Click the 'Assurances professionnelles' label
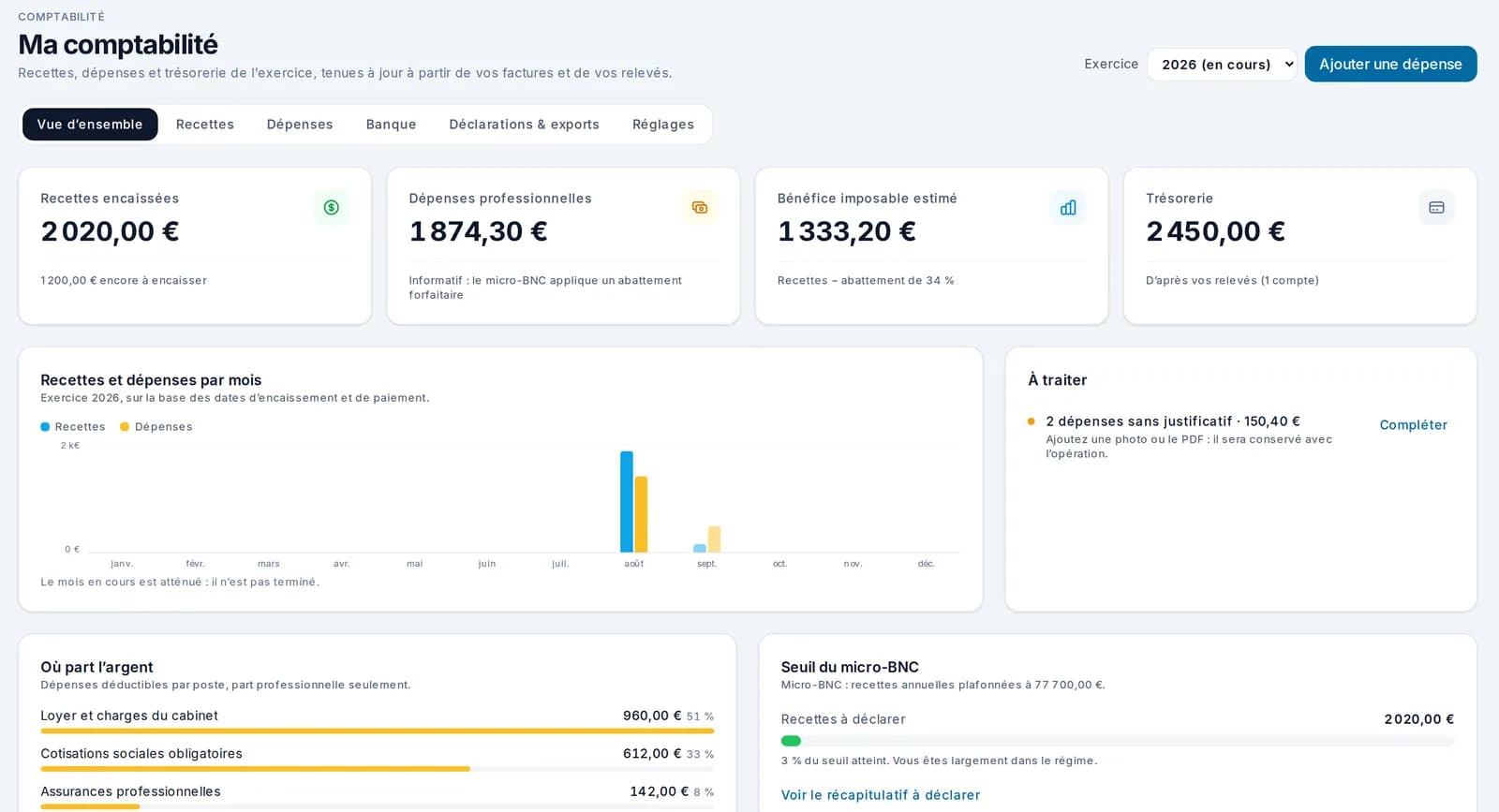This screenshot has width=1499, height=812. [130, 792]
